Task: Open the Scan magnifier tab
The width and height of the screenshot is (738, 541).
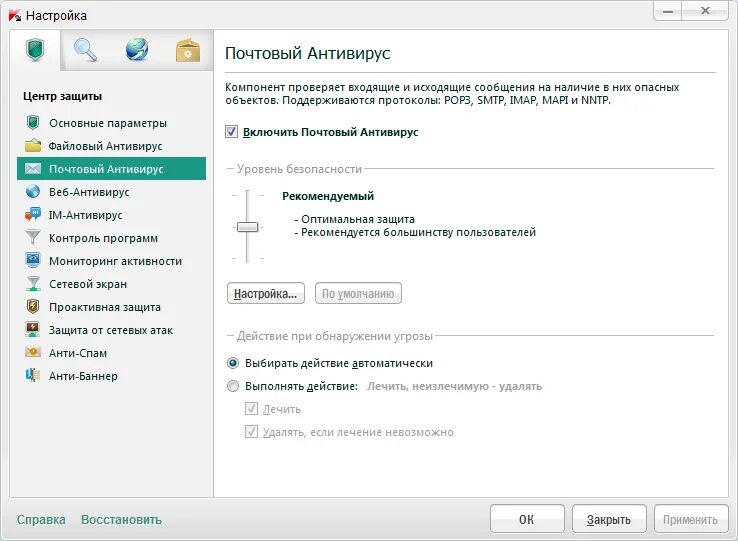Action: (x=85, y=50)
